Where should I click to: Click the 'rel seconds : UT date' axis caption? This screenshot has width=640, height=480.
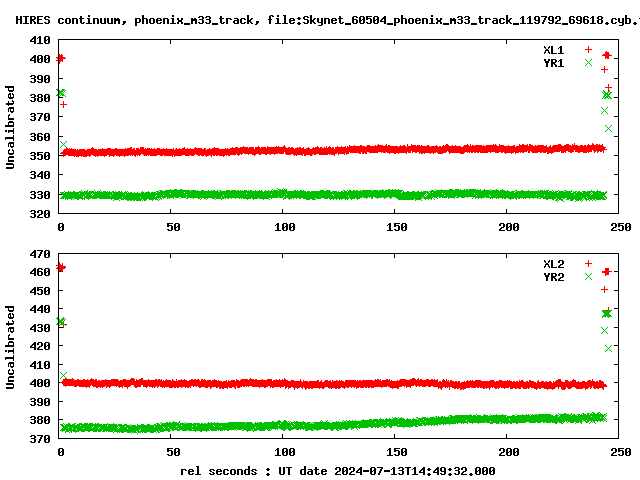point(338,471)
